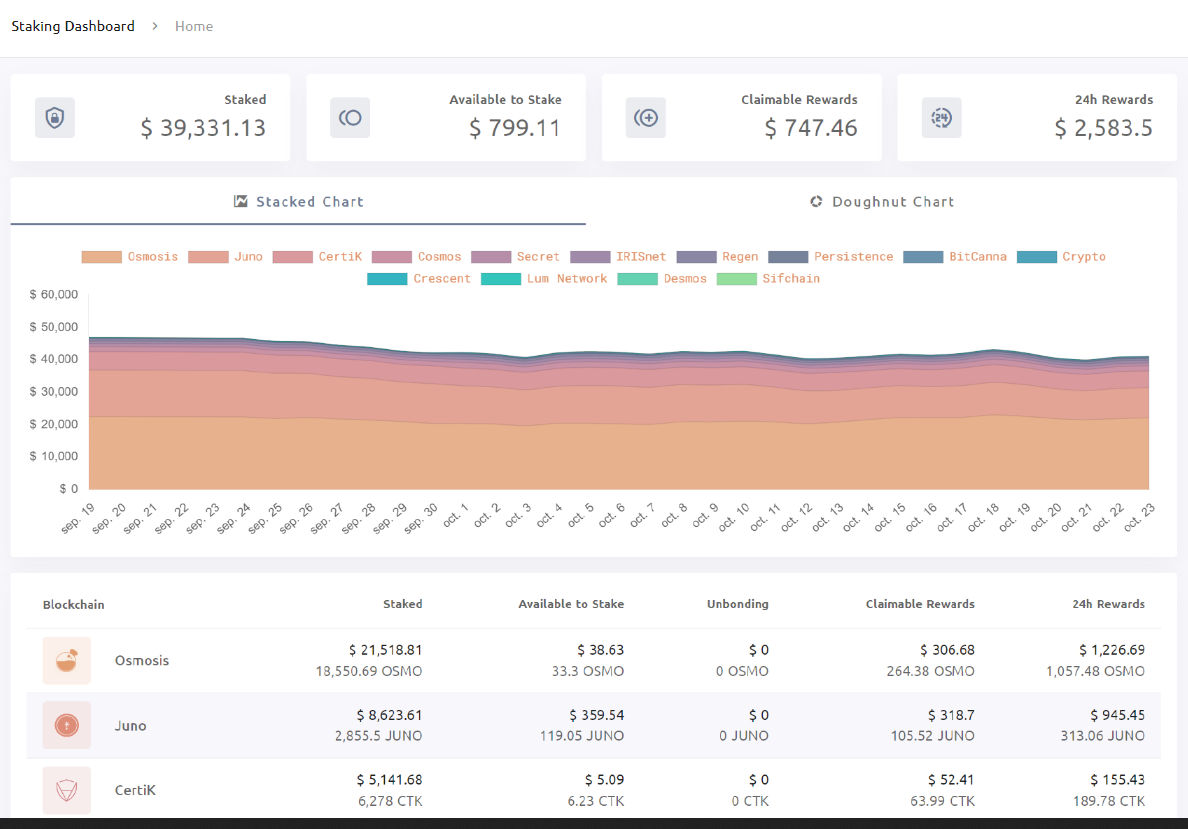The height and width of the screenshot is (829, 1188).
Task: Open Staking Dashboard breadcrumb link
Action: click(x=73, y=26)
